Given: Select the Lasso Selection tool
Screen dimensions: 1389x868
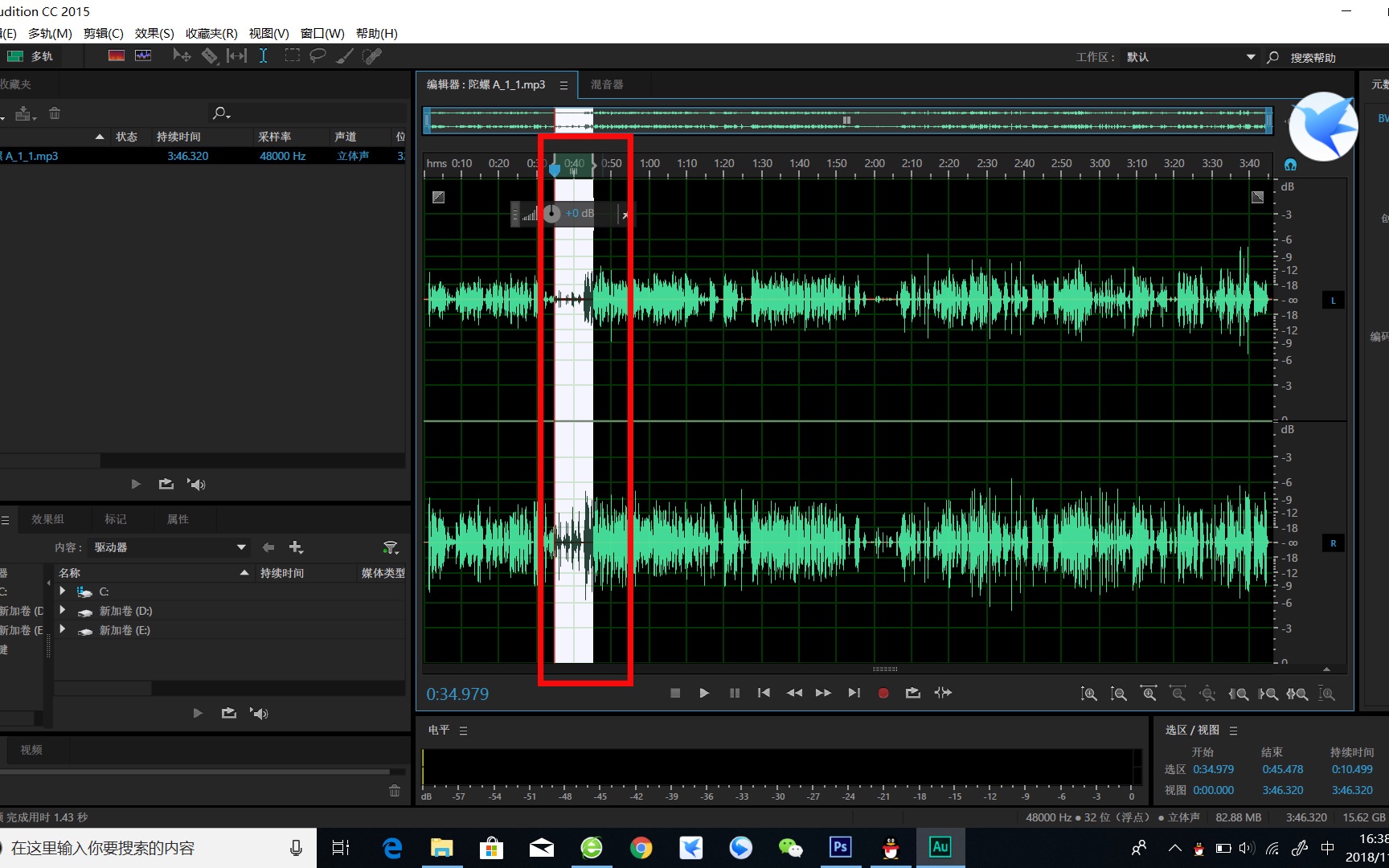Looking at the screenshot, I should [x=318, y=56].
